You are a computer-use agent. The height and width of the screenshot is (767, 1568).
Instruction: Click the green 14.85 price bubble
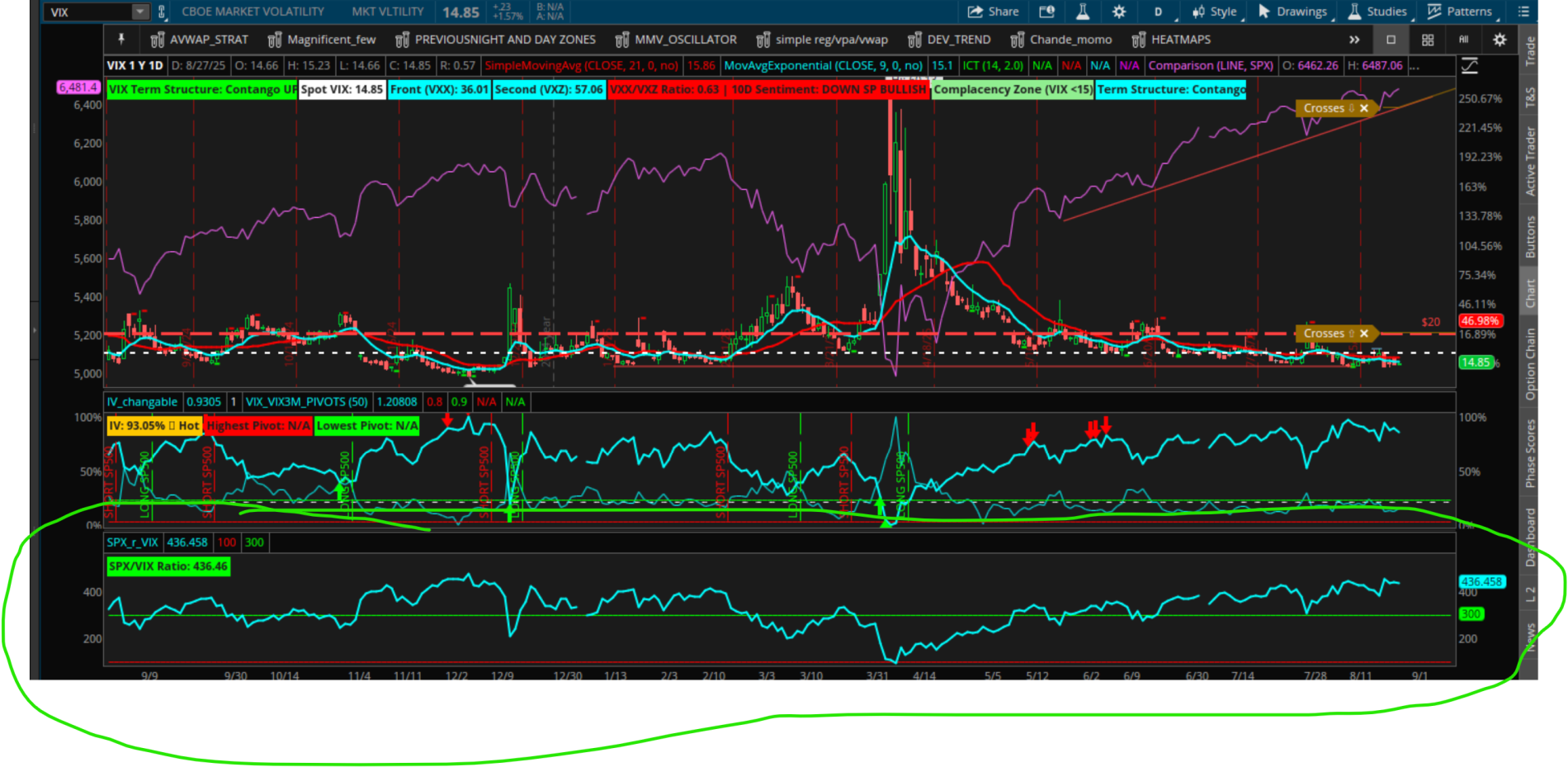pos(1475,362)
